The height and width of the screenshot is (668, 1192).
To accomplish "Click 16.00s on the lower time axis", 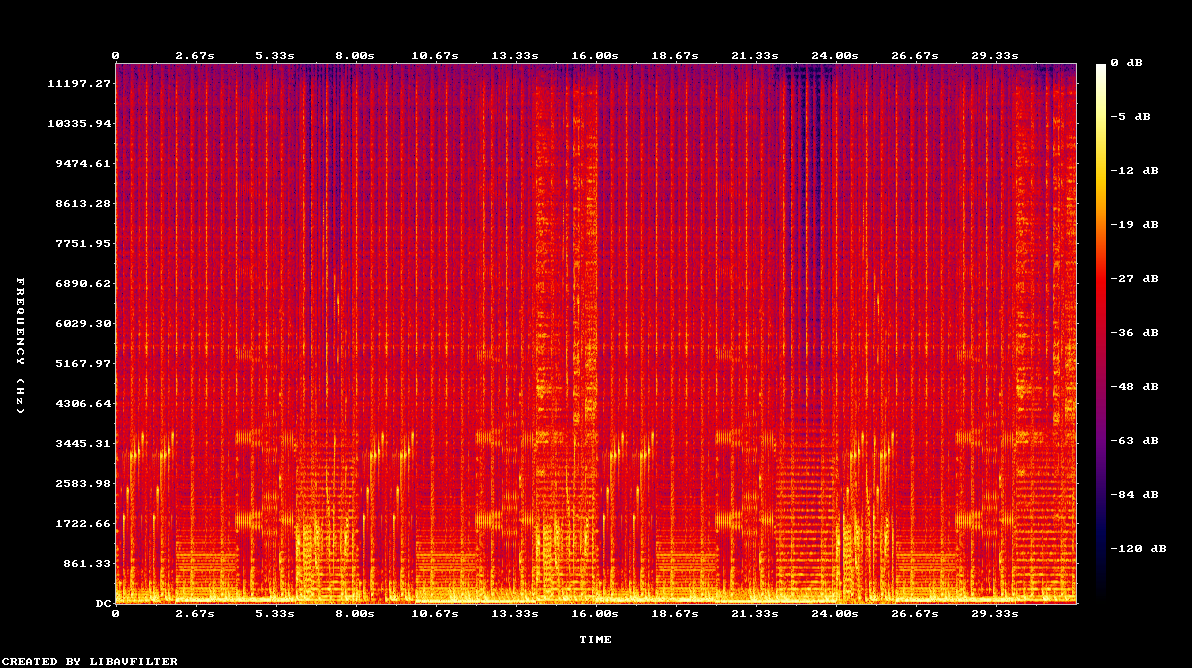I will tap(594, 614).
